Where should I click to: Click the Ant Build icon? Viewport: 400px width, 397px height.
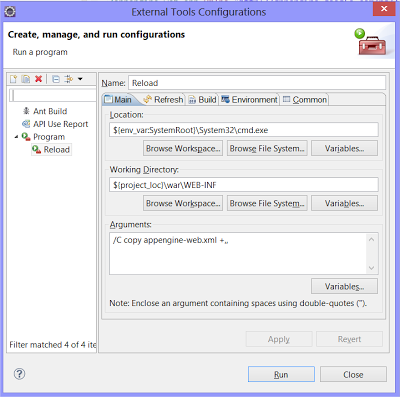click(x=26, y=111)
